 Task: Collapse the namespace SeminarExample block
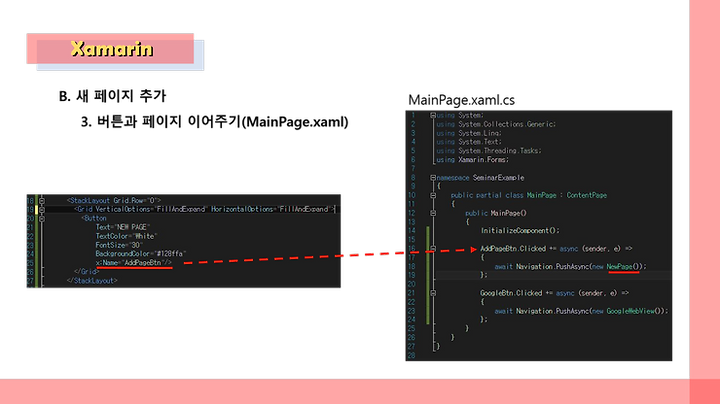tap(433, 178)
